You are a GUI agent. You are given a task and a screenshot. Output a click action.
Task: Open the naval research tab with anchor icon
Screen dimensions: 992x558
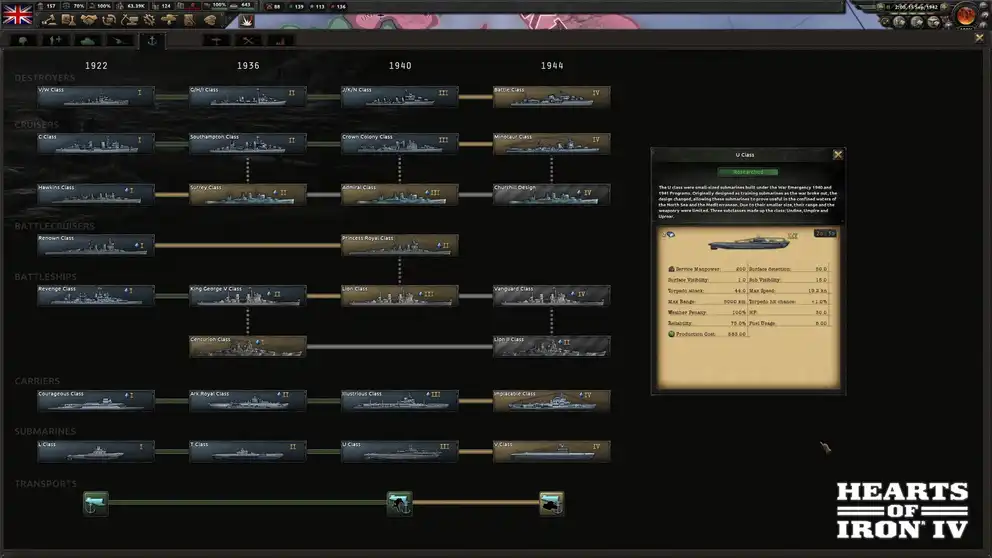coord(152,41)
